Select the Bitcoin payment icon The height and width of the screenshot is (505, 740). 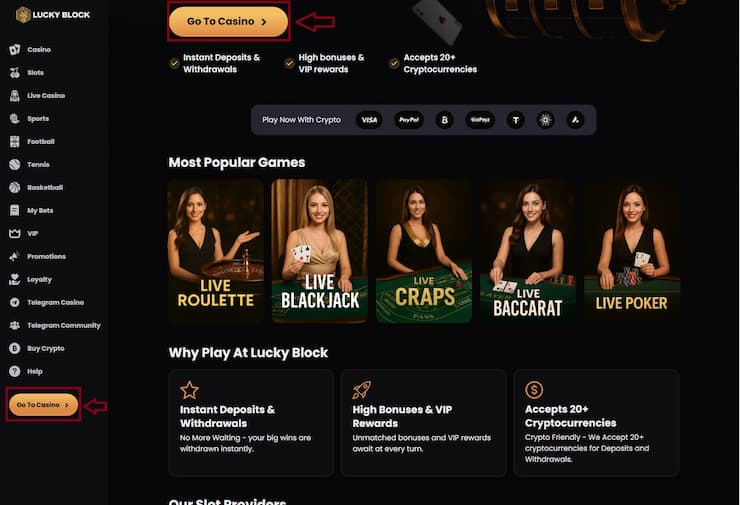tap(444, 120)
